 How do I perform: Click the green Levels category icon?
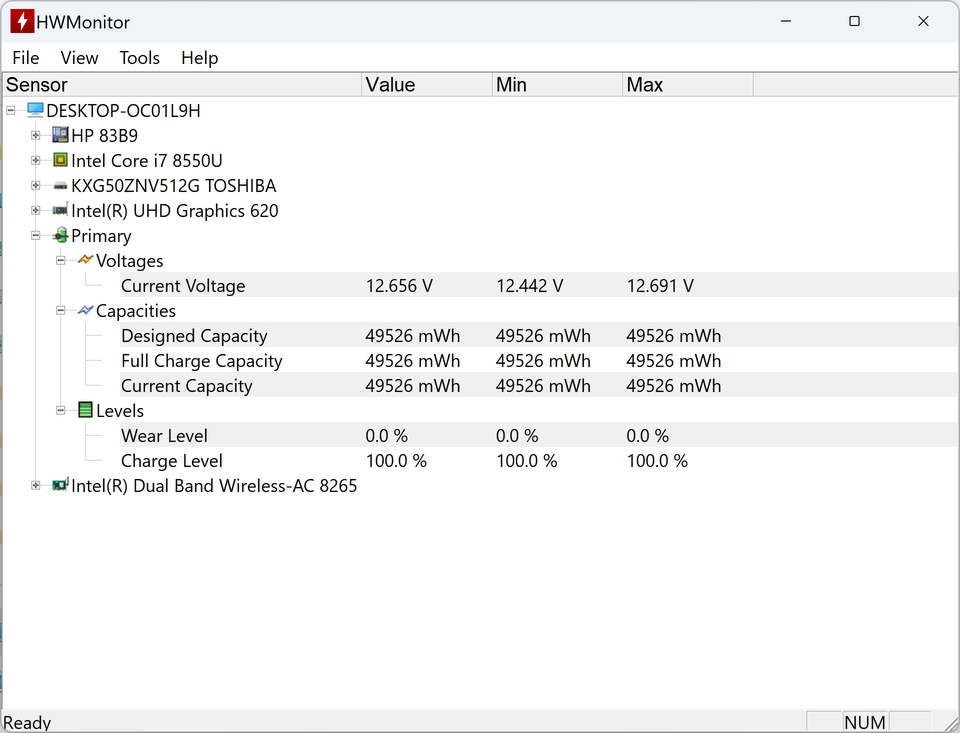[85, 410]
